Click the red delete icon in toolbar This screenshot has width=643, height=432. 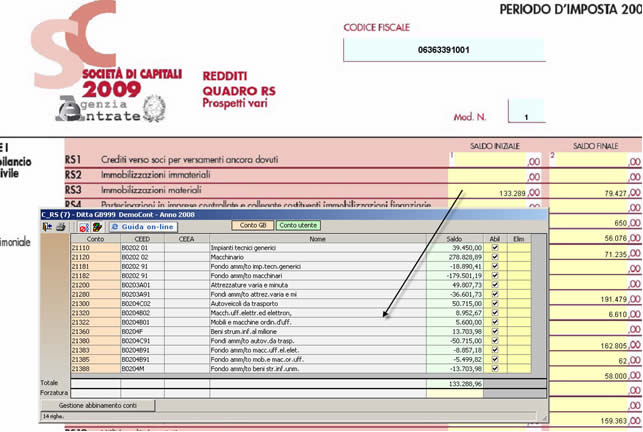[84, 227]
